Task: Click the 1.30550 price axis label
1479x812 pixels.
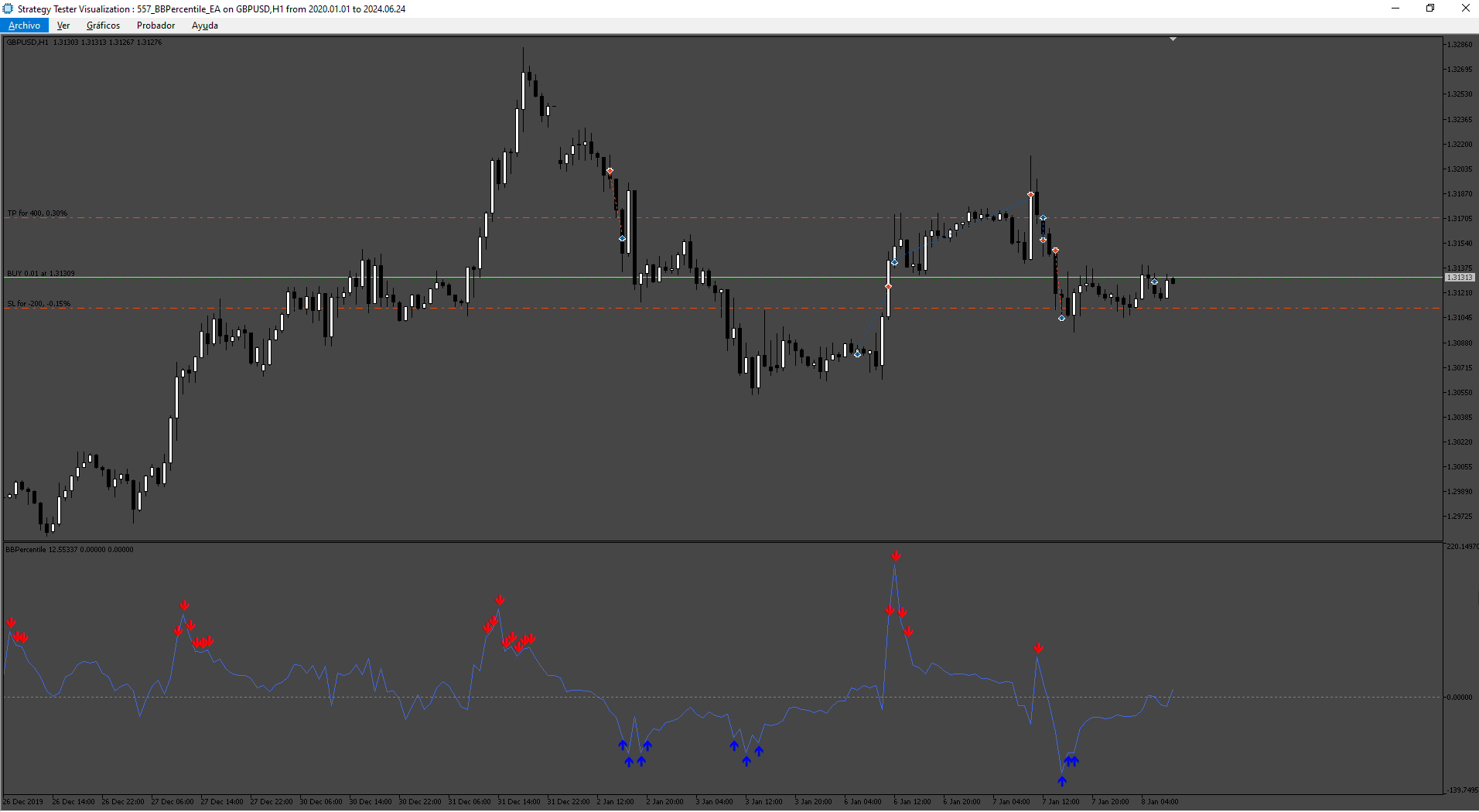Action: [x=1460, y=393]
